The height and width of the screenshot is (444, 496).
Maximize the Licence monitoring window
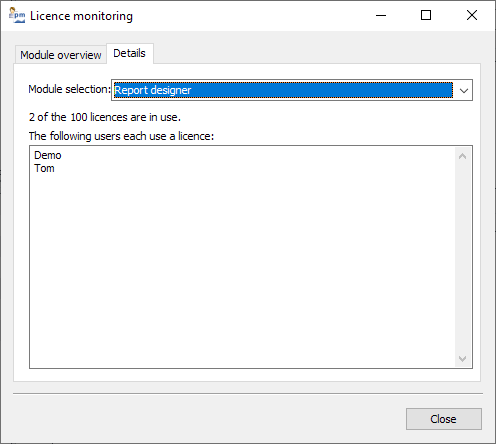(x=426, y=15)
